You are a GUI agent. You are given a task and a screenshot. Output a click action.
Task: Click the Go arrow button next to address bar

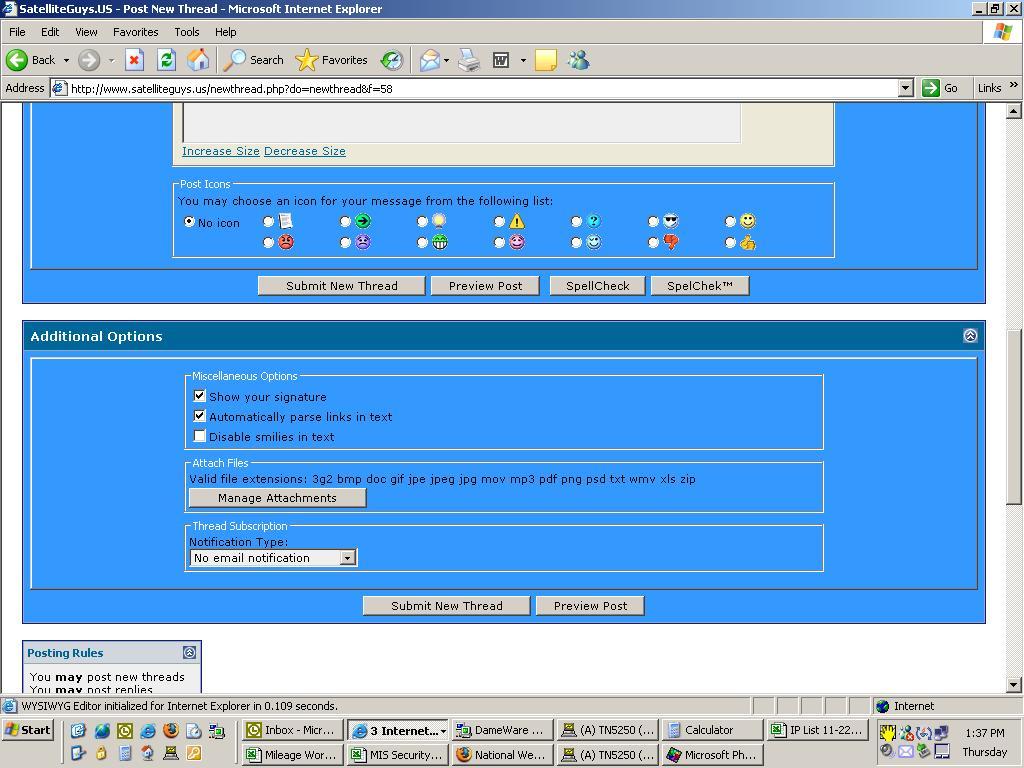[939, 88]
